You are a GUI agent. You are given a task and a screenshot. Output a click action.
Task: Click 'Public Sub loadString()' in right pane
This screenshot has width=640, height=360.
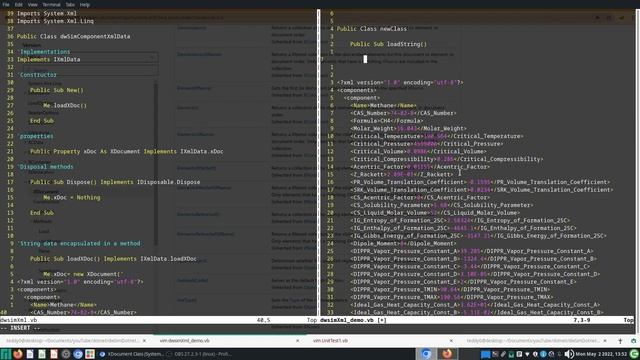(x=388, y=44)
